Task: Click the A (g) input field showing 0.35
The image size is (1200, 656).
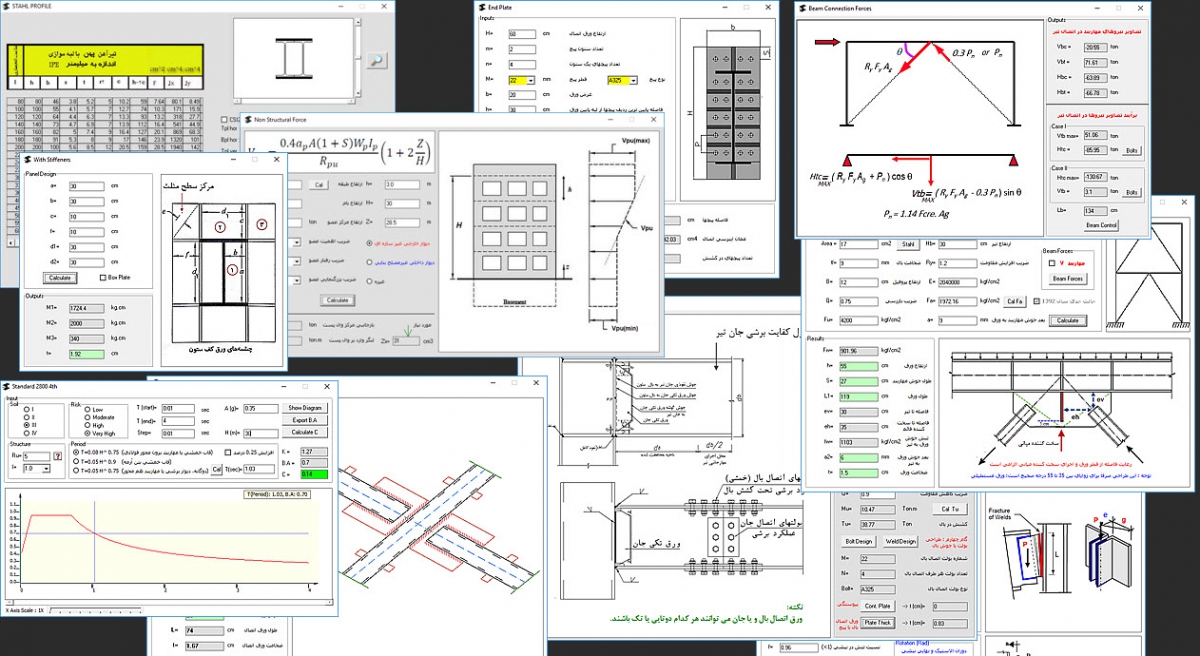Action: click(260, 408)
